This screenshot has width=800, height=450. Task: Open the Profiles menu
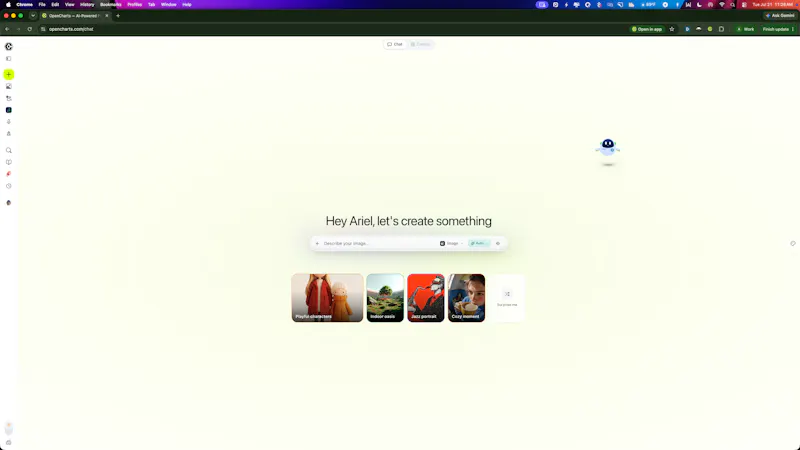click(135, 5)
